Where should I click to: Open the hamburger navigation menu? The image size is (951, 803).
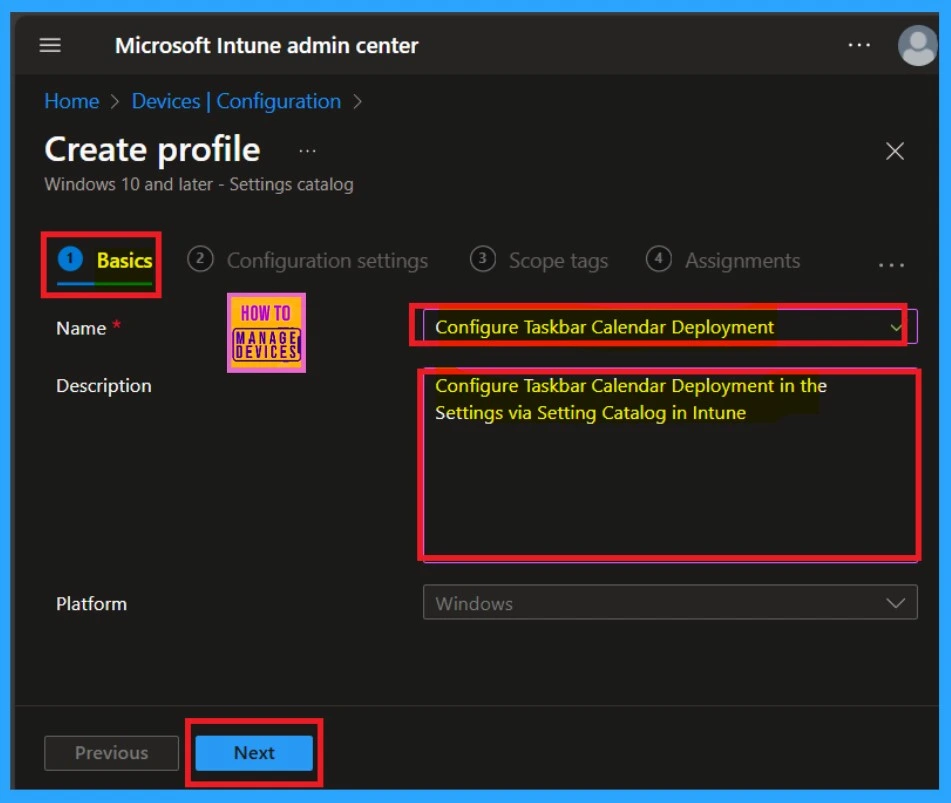(50, 45)
